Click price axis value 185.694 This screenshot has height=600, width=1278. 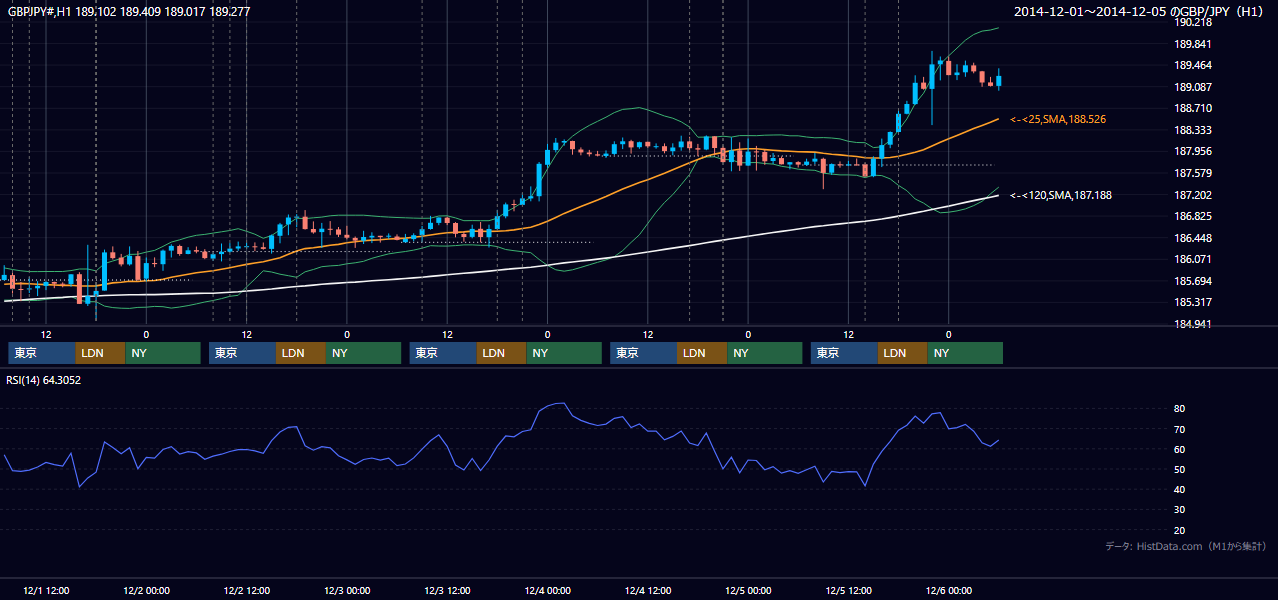pyautogui.click(x=1193, y=281)
